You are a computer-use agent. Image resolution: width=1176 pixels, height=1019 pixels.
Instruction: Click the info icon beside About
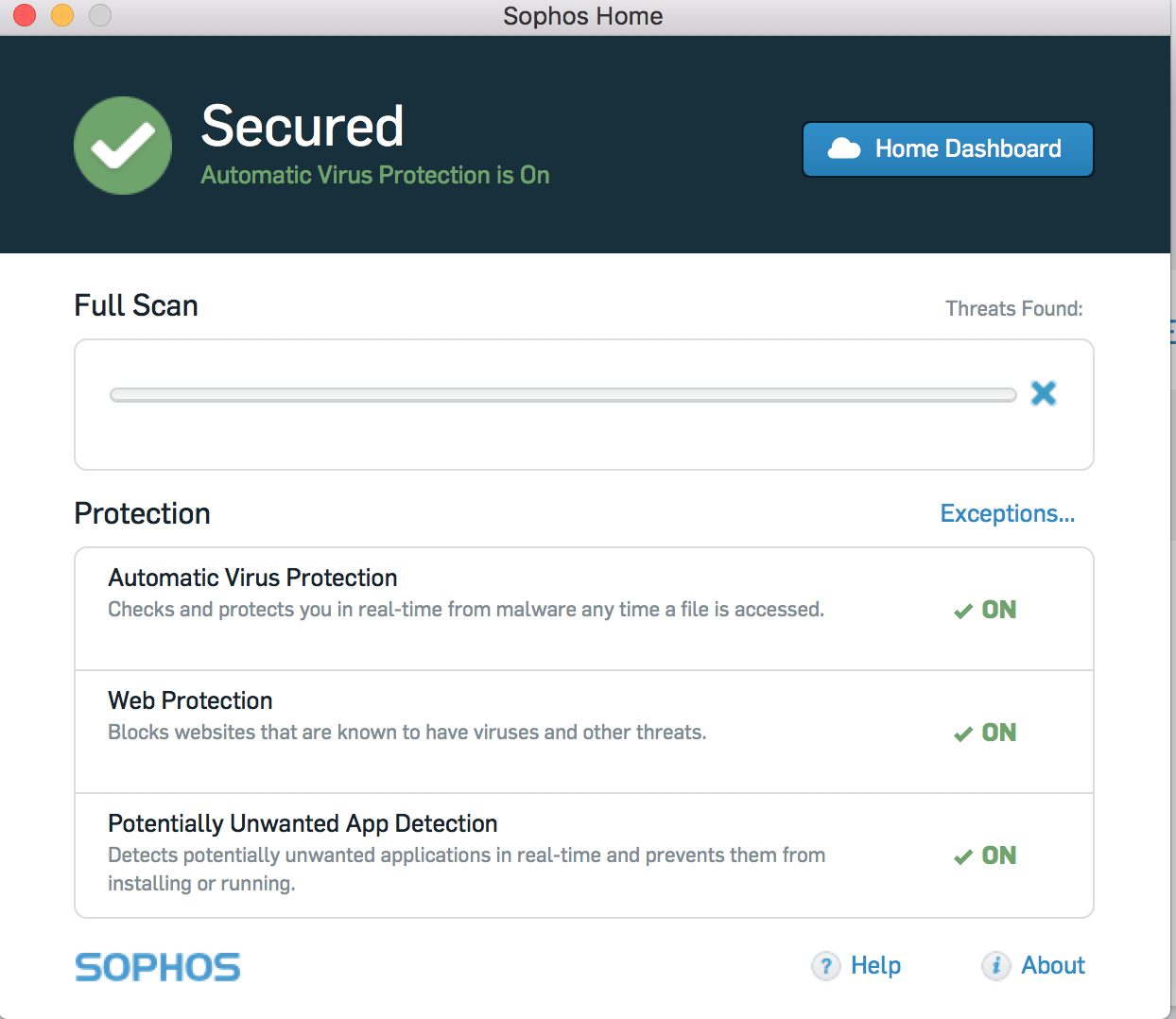[995, 965]
